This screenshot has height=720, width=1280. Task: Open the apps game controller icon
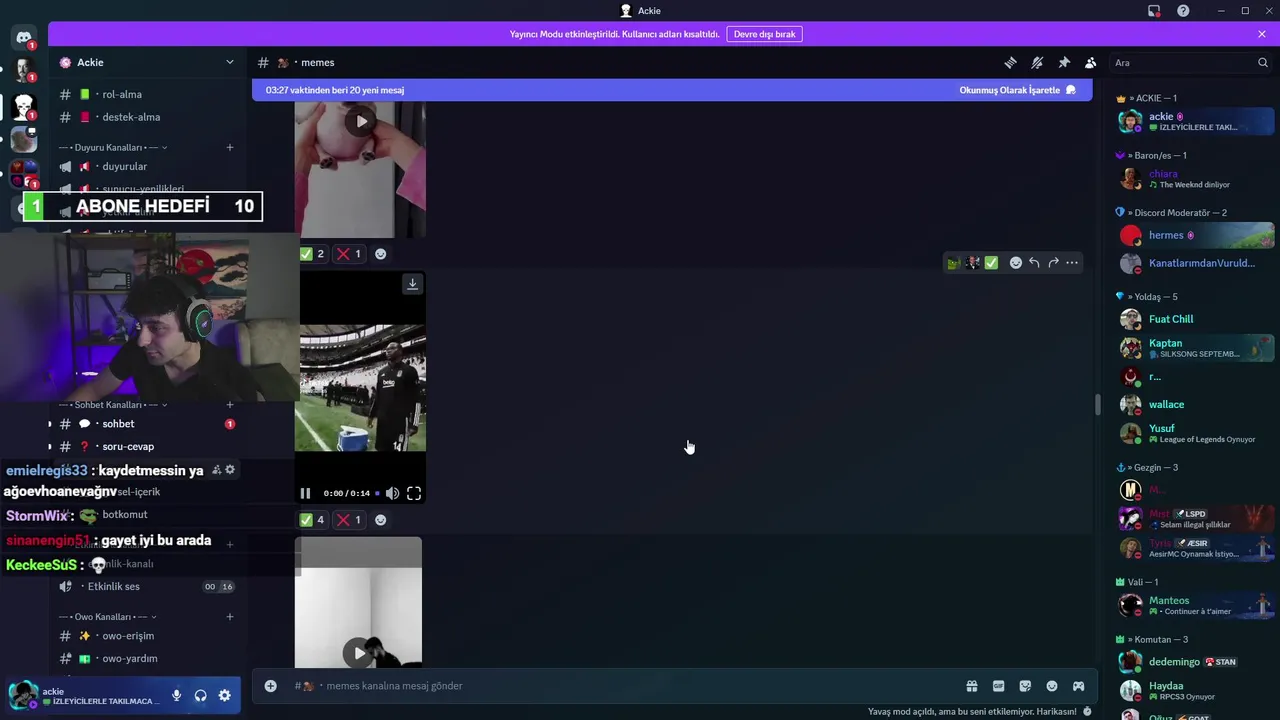(x=1078, y=686)
